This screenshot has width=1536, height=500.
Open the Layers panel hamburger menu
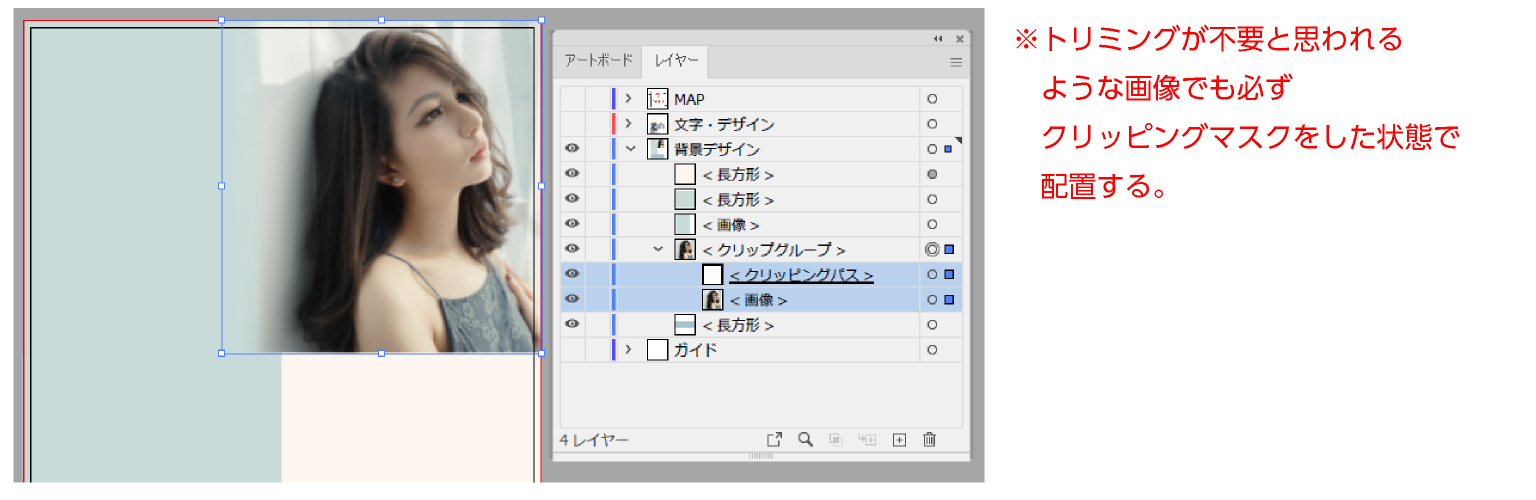tap(956, 62)
